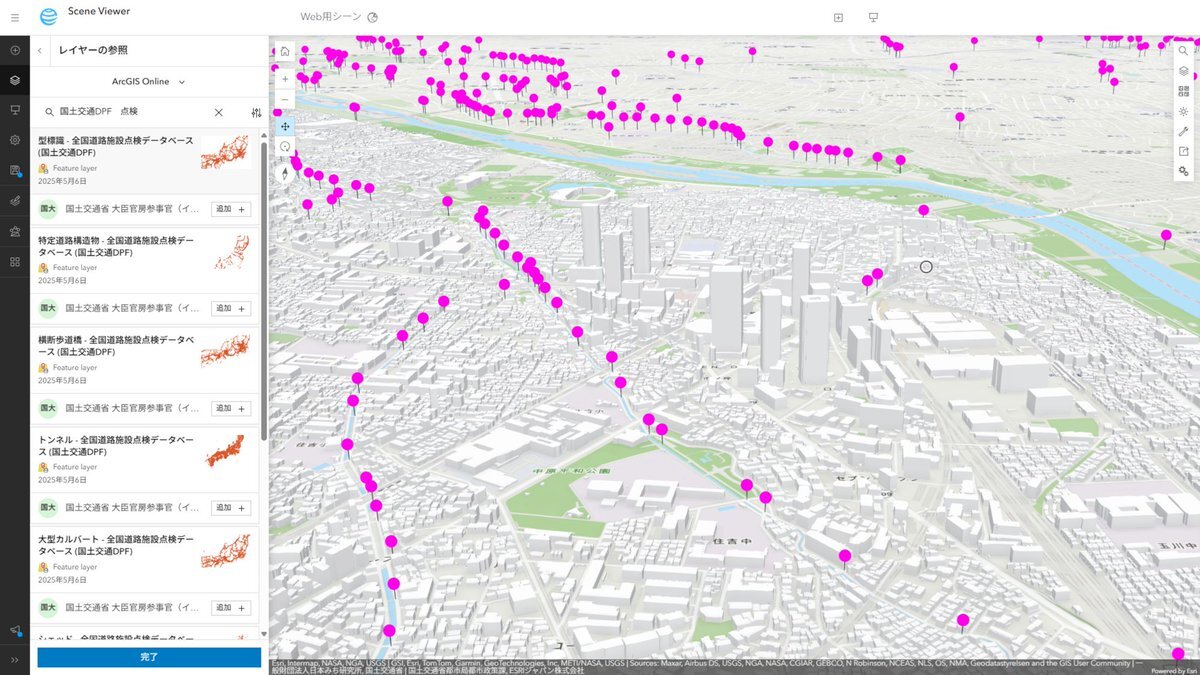Open the owner name on the 大型カルバート card
The image size is (1200, 675).
pos(132,607)
